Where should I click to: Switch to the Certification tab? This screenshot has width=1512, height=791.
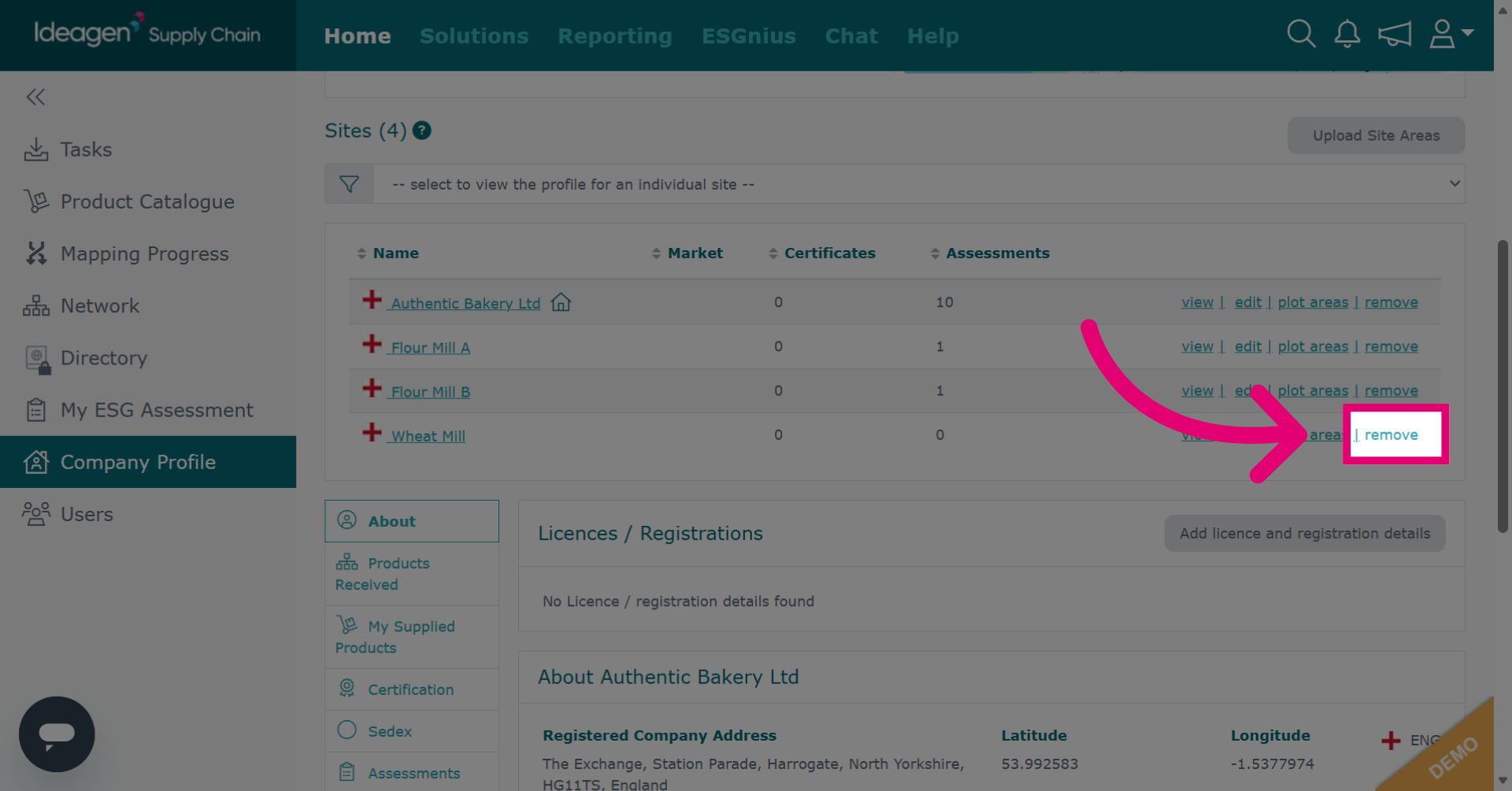coord(412,689)
